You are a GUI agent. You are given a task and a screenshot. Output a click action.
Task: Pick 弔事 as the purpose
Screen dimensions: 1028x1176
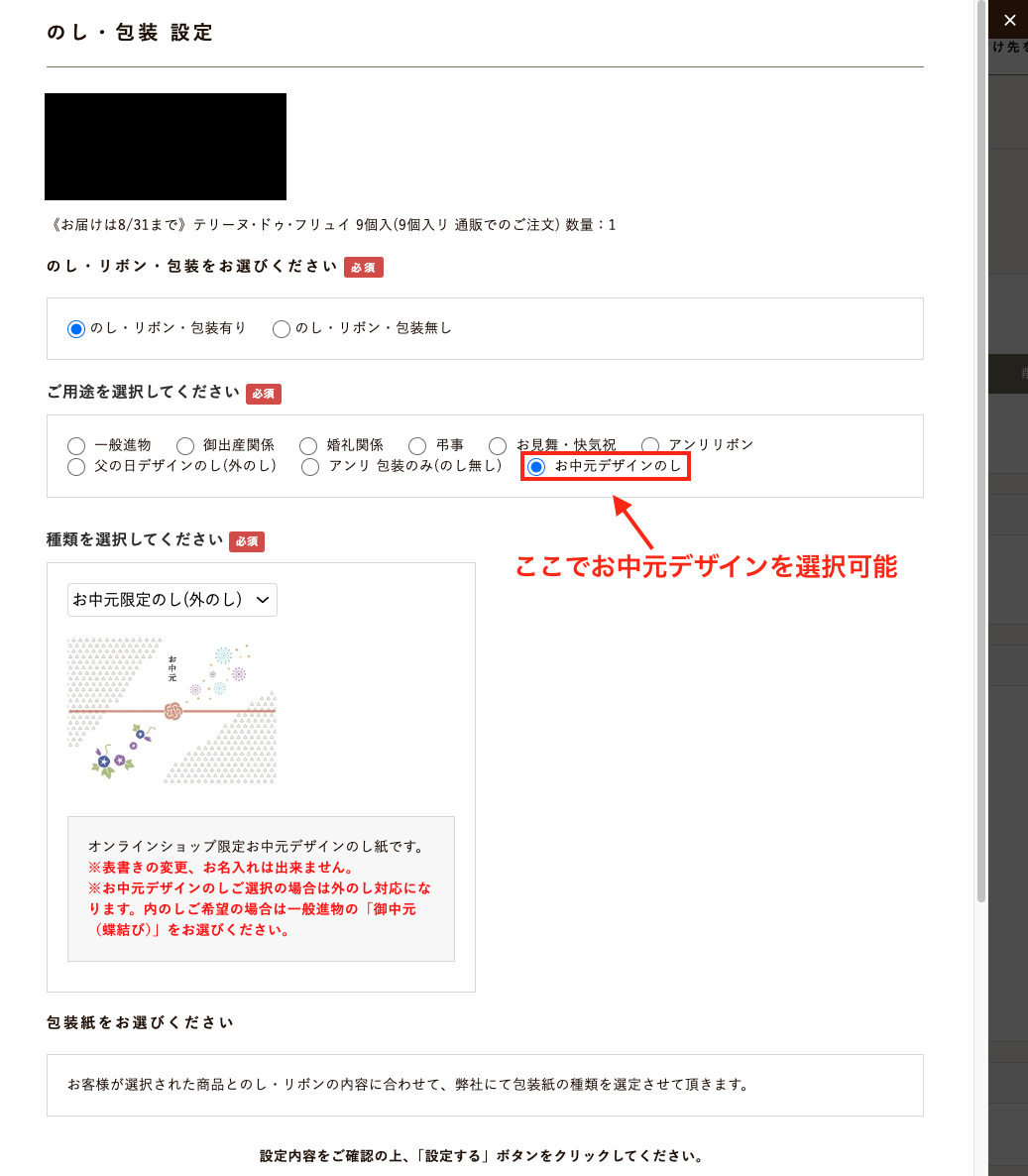(x=417, y=446)
